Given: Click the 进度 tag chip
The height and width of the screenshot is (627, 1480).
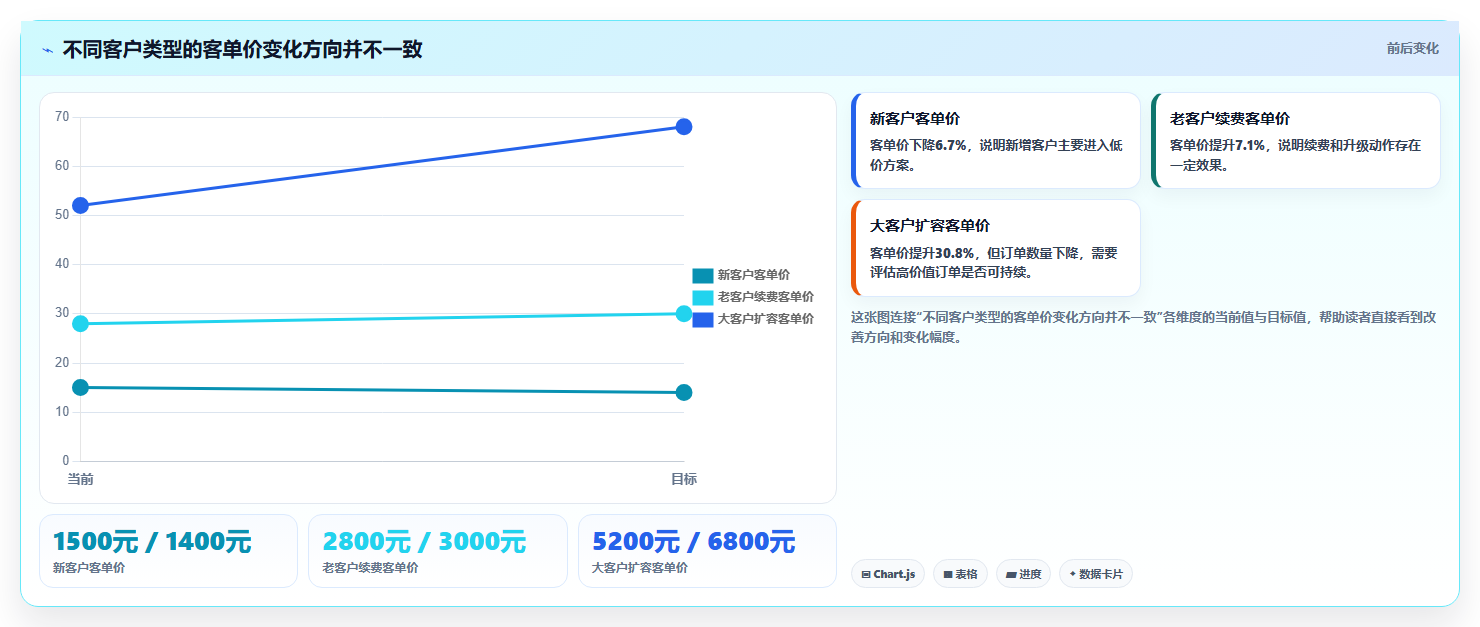Looking at the screenshot, I should (1023, 574).
